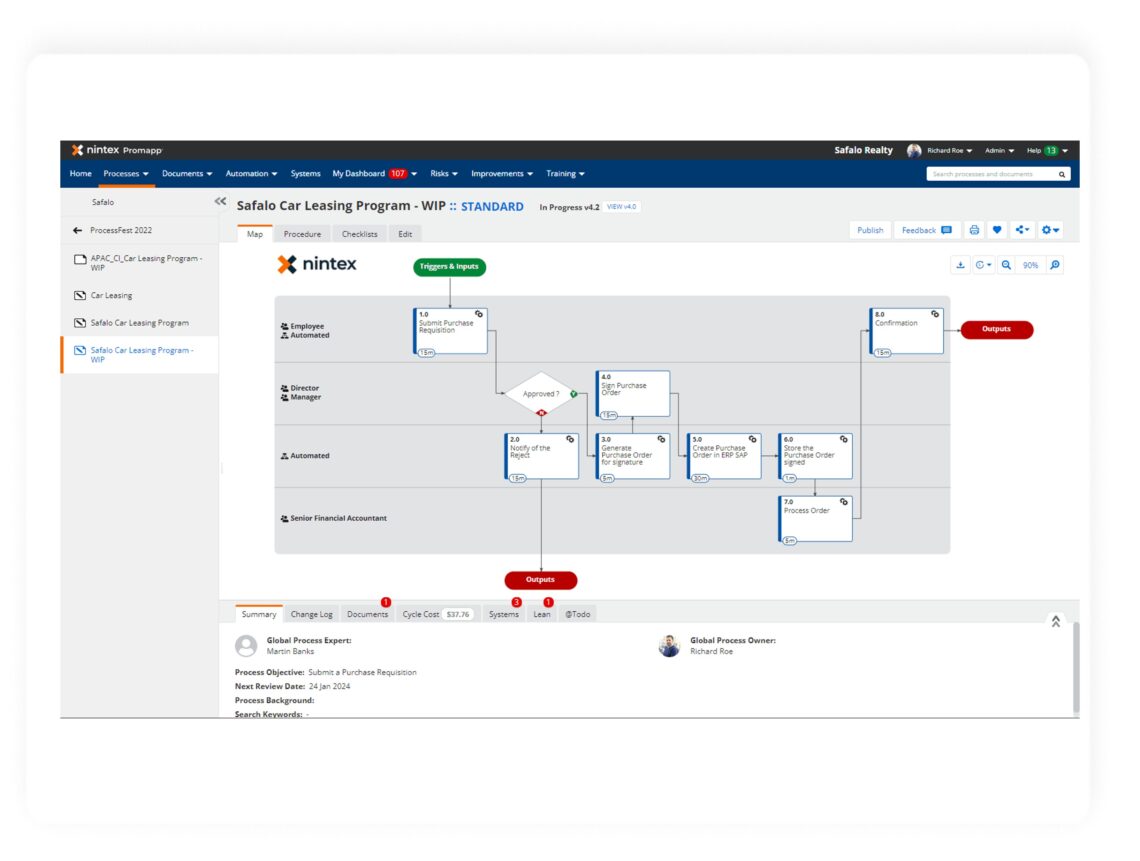This screenshot has width=1140, height=861.
Task: Select Car Leasing process in sidebar
Action: tap(111, 296)
